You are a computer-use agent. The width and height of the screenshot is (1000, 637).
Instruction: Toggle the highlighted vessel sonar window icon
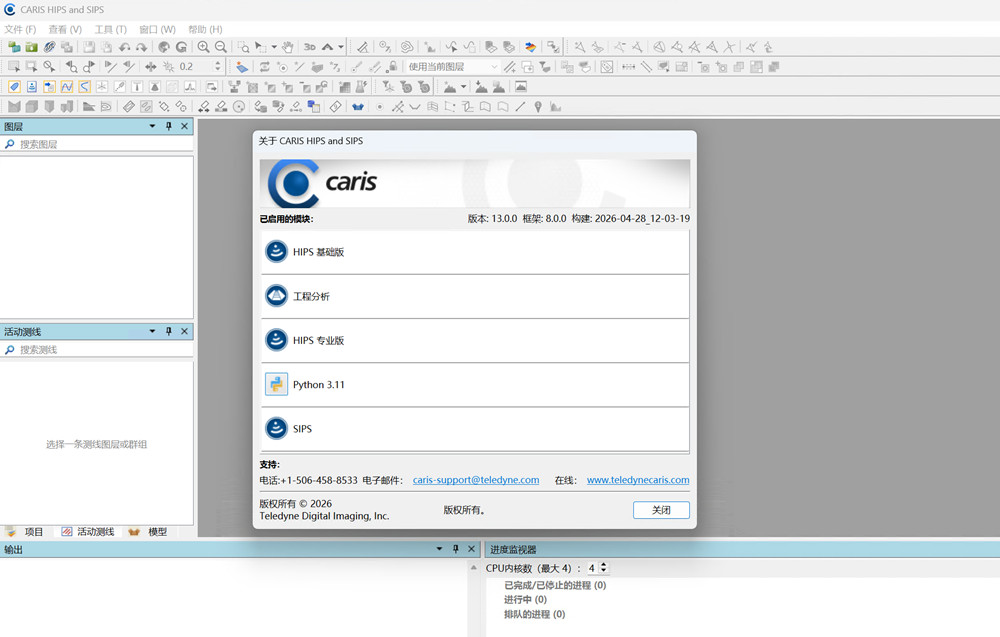[31, 87]
